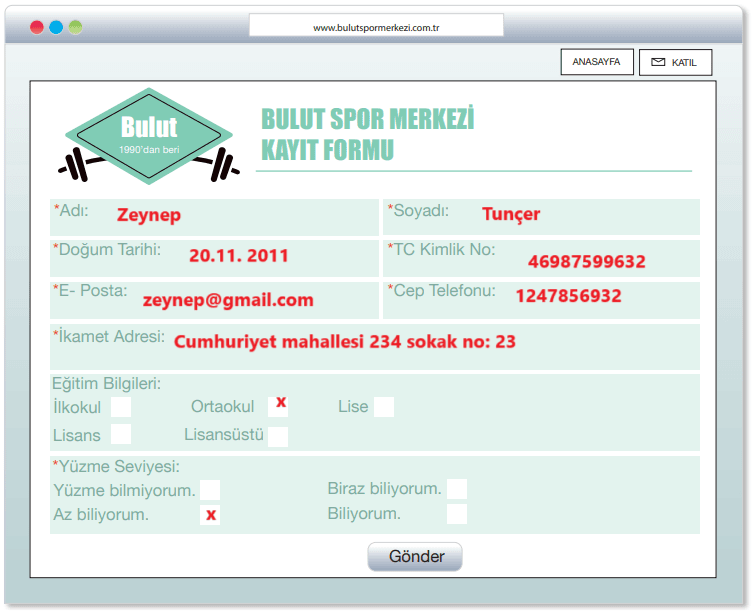Check the İlkokul education checkbox
Screen dimensions: 755x612
[x=121, y=407]
